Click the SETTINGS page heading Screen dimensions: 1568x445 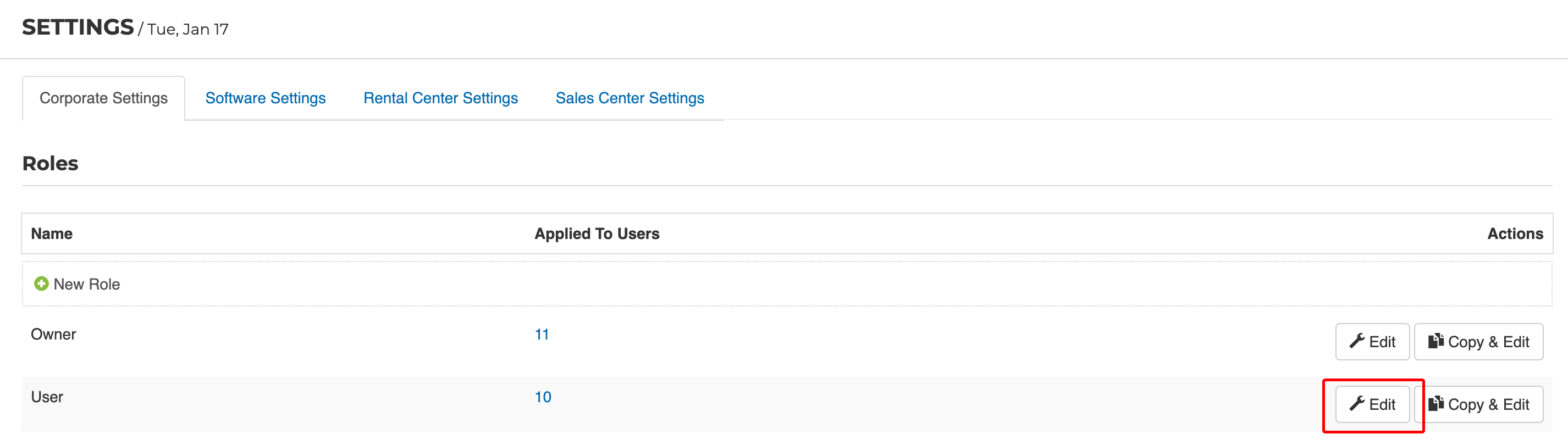(x=78, y=27)
